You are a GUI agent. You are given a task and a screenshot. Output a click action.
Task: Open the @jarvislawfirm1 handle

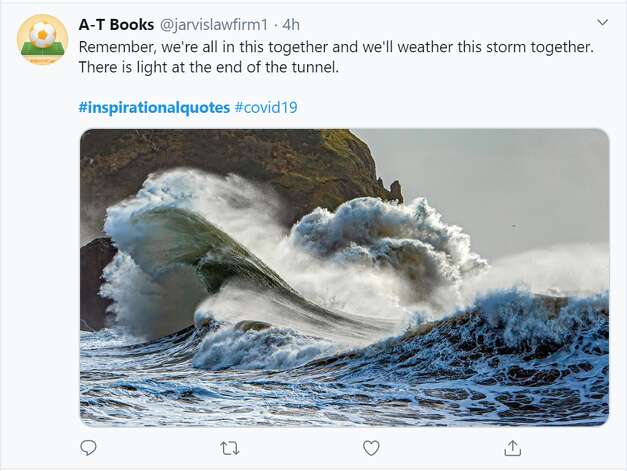214,24
